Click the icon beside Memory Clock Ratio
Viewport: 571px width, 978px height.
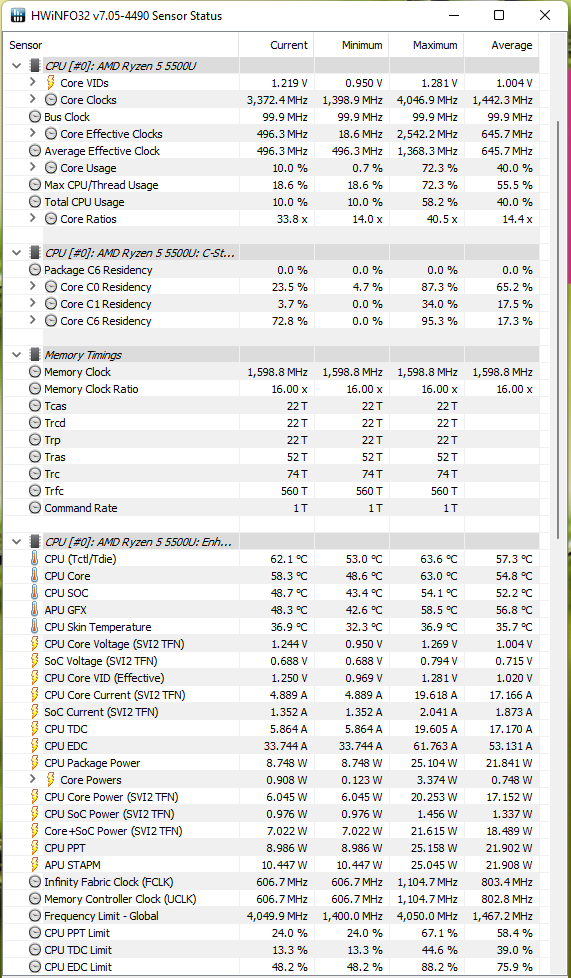point(35,389)
